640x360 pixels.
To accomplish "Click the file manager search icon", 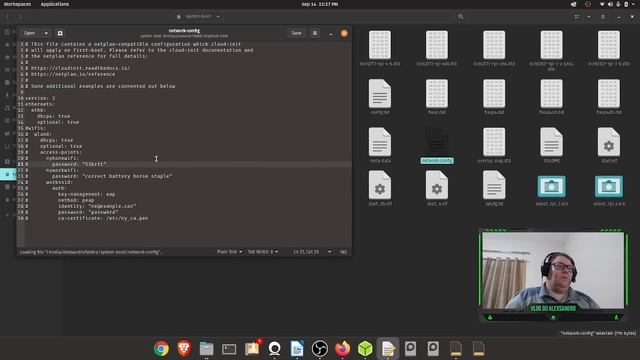I will click(460, 17).
